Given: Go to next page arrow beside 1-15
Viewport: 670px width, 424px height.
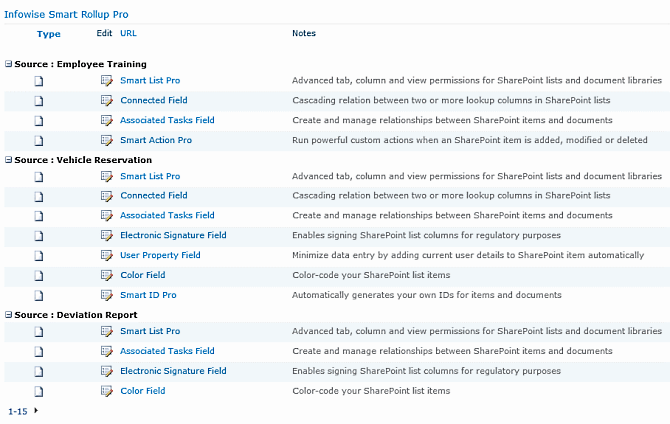Looking at the screenshot, I should point(36,410).
